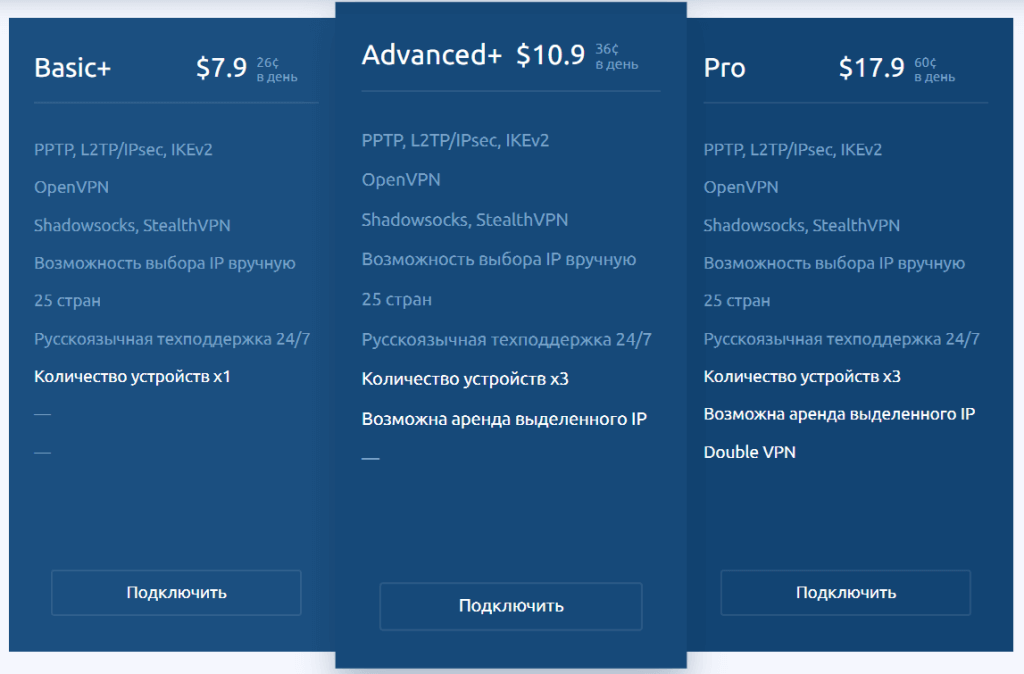The height and width of the screenshot is (674, 1024).
Task: Click Количество устройств x3 in Advanced+ card
Action: tap(465, 379)
